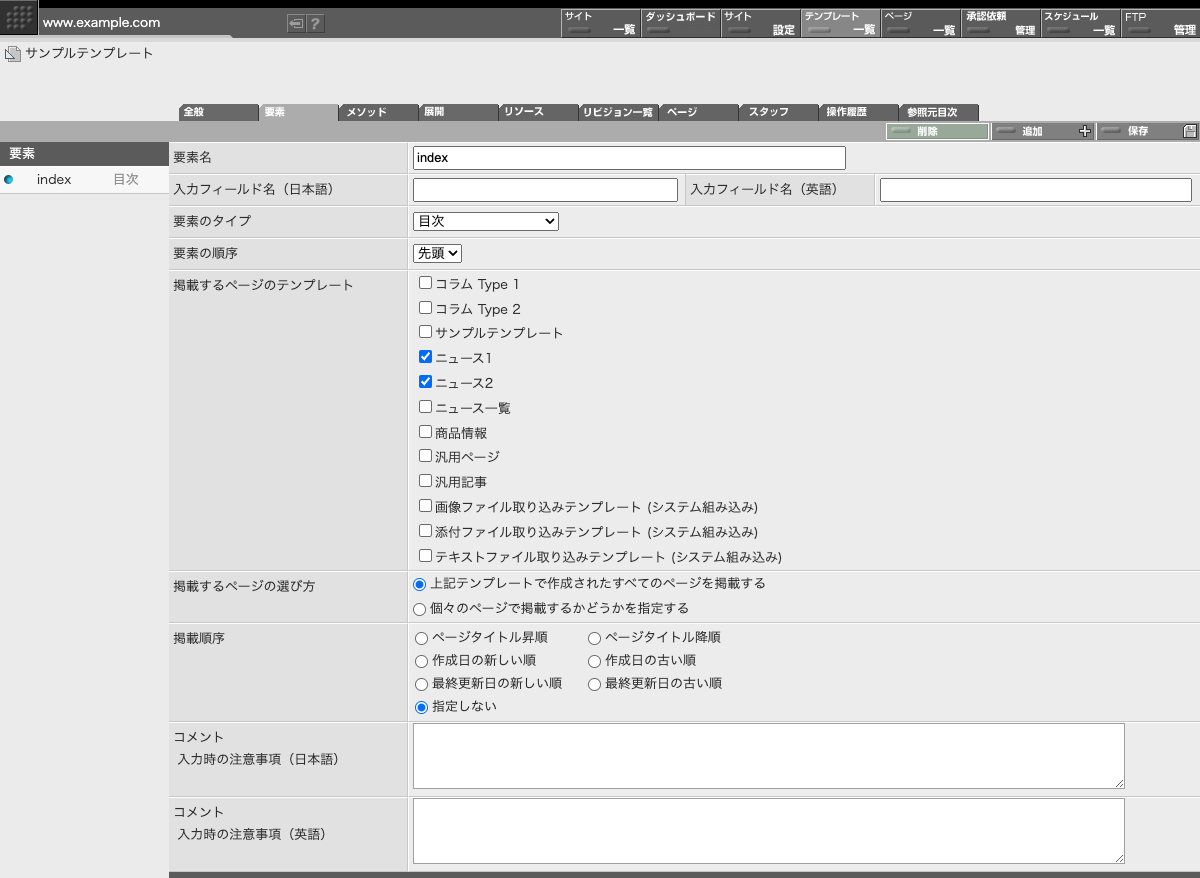Open FTP 管理 in the top navigation
Image resolution: width=1200 pixels, height=878 pixels.
coord(1159,23)
